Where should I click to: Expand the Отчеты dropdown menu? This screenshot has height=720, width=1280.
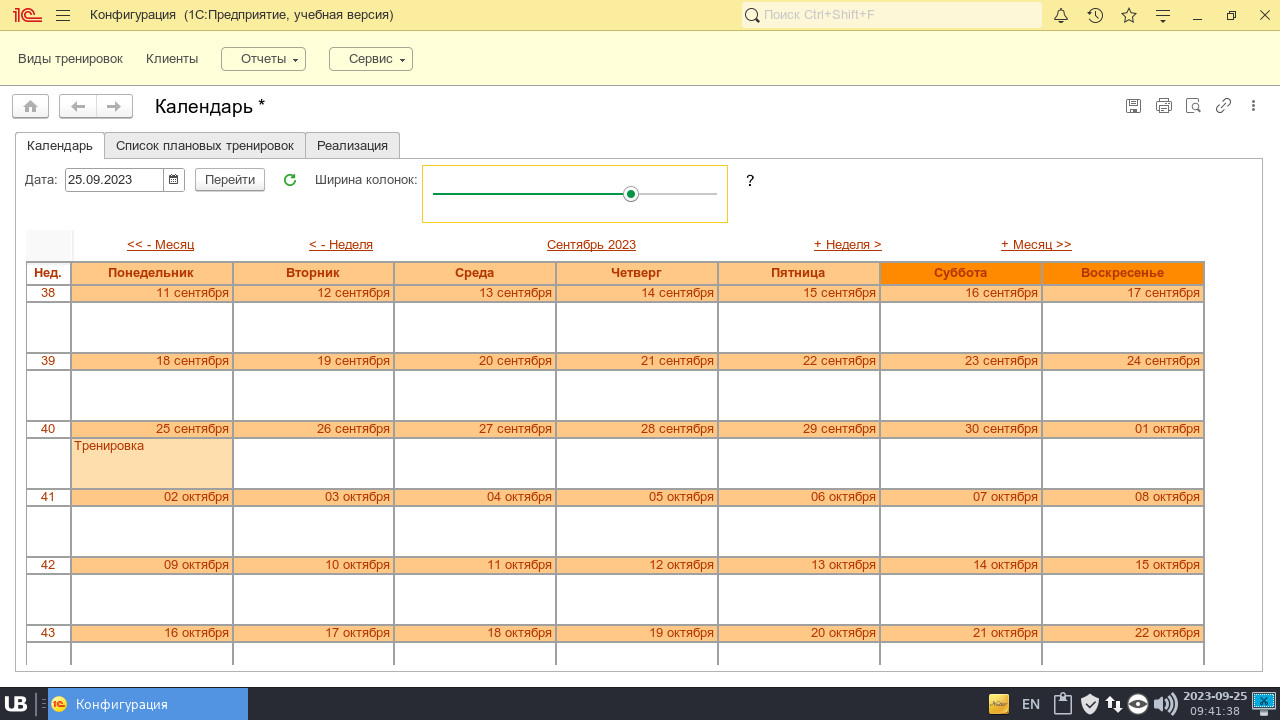263,59
